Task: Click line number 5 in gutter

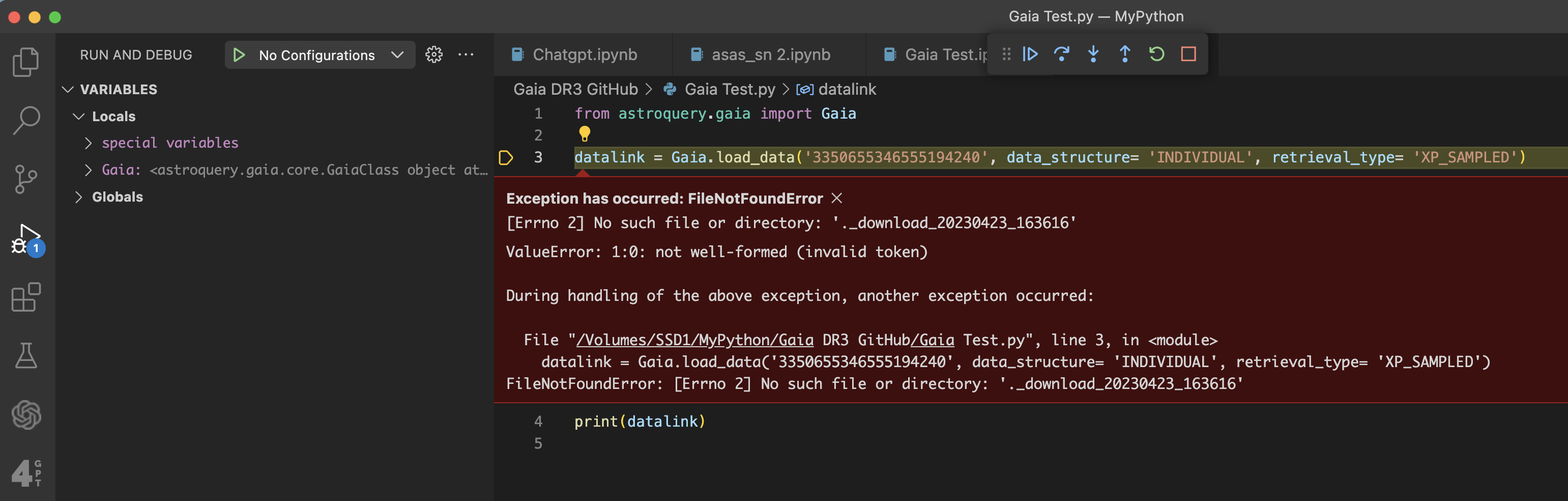Action: (x=538, y=443)
